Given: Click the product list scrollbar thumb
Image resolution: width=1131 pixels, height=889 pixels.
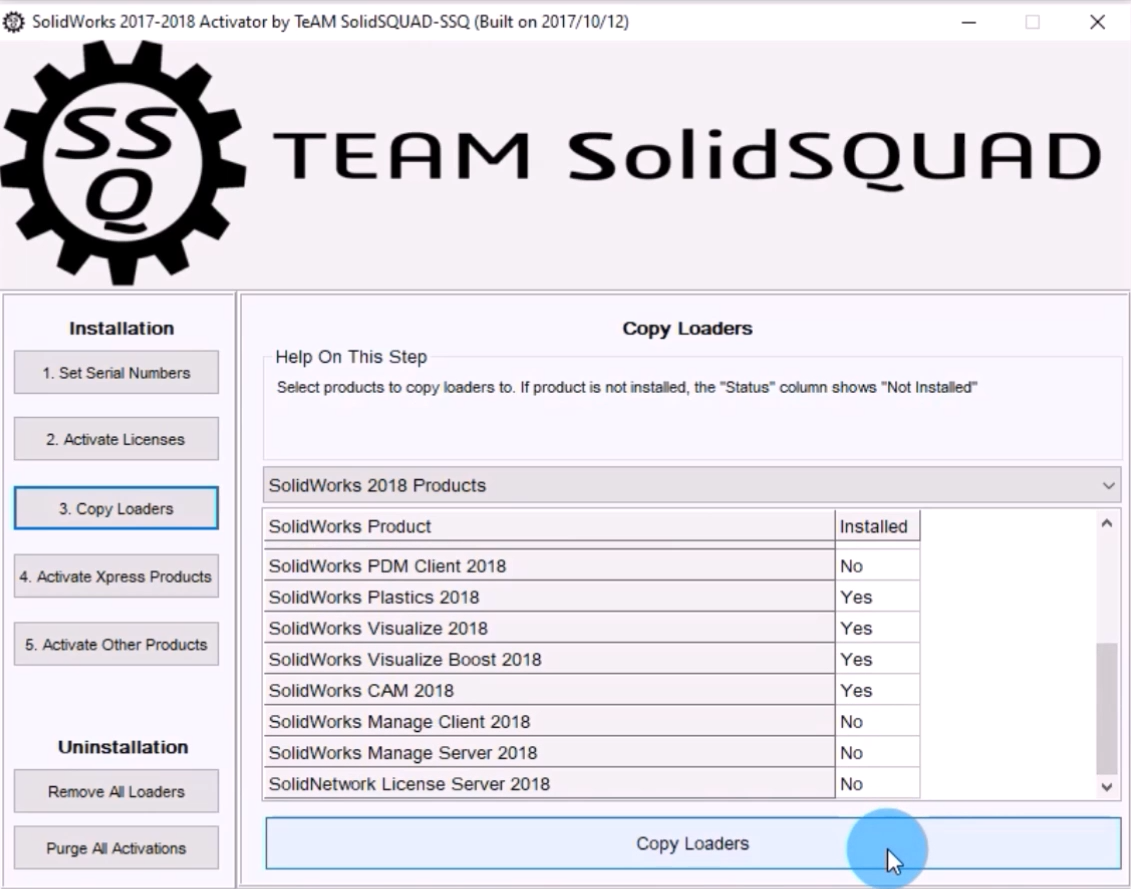Looking at the screenshot, I should tap(1106, 708).
